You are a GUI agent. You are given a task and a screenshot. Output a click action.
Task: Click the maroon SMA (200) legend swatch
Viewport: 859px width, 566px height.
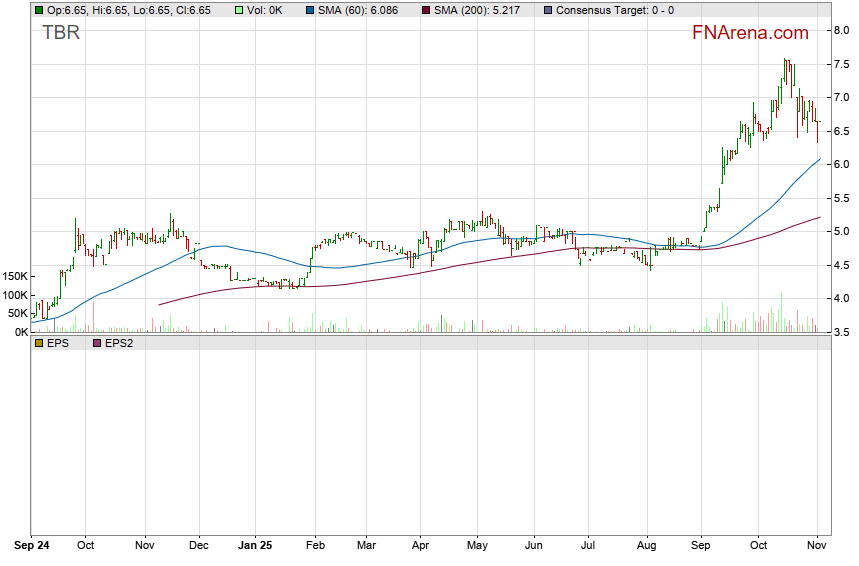click(424, 10)
